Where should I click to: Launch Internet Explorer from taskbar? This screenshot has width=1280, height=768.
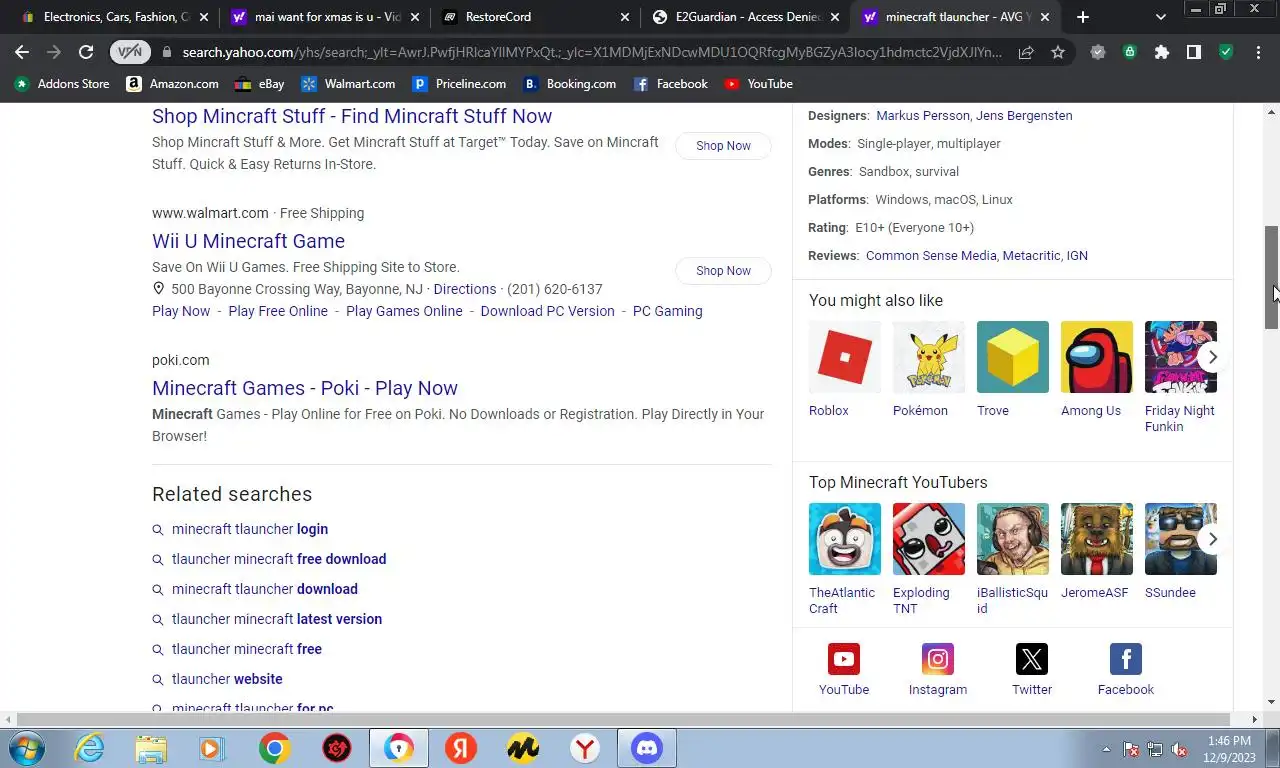point(90,748)
